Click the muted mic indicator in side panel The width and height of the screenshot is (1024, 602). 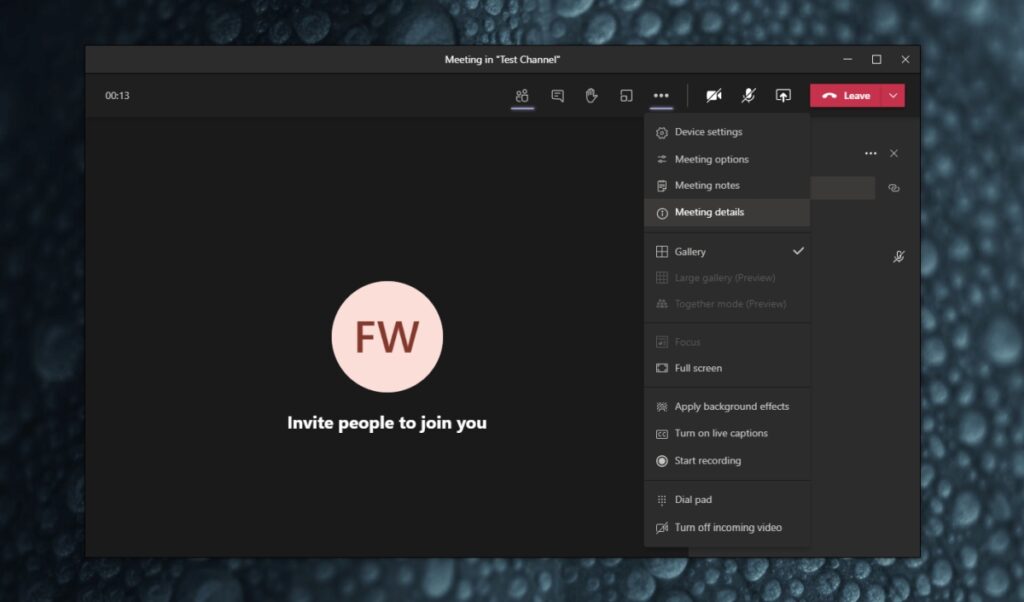[898, 256]
